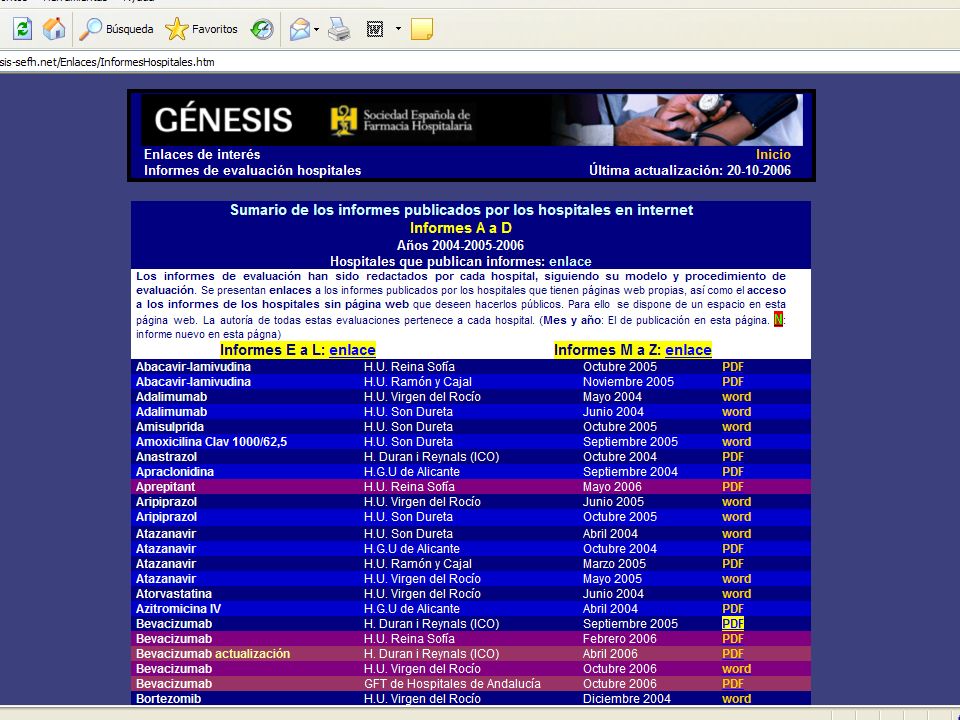Open word report for Aripiprazol Junio 2005
Viewport: 960px width, 720px height.
point(737,501)
